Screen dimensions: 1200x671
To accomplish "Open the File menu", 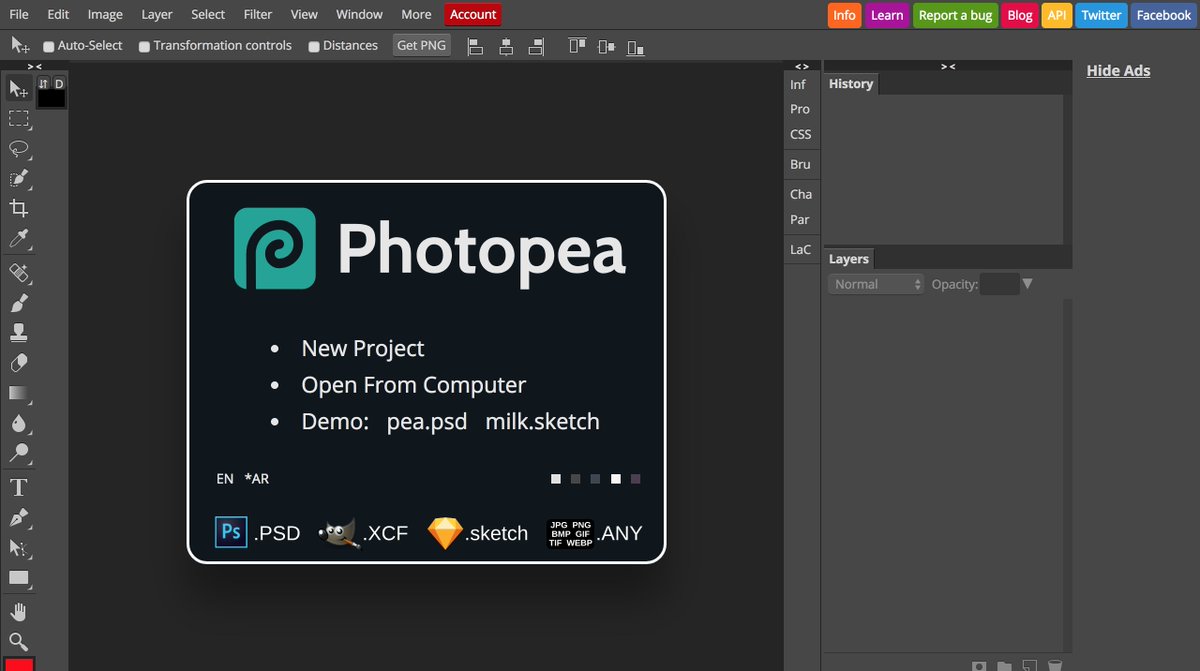I will [x=19, y=14].
